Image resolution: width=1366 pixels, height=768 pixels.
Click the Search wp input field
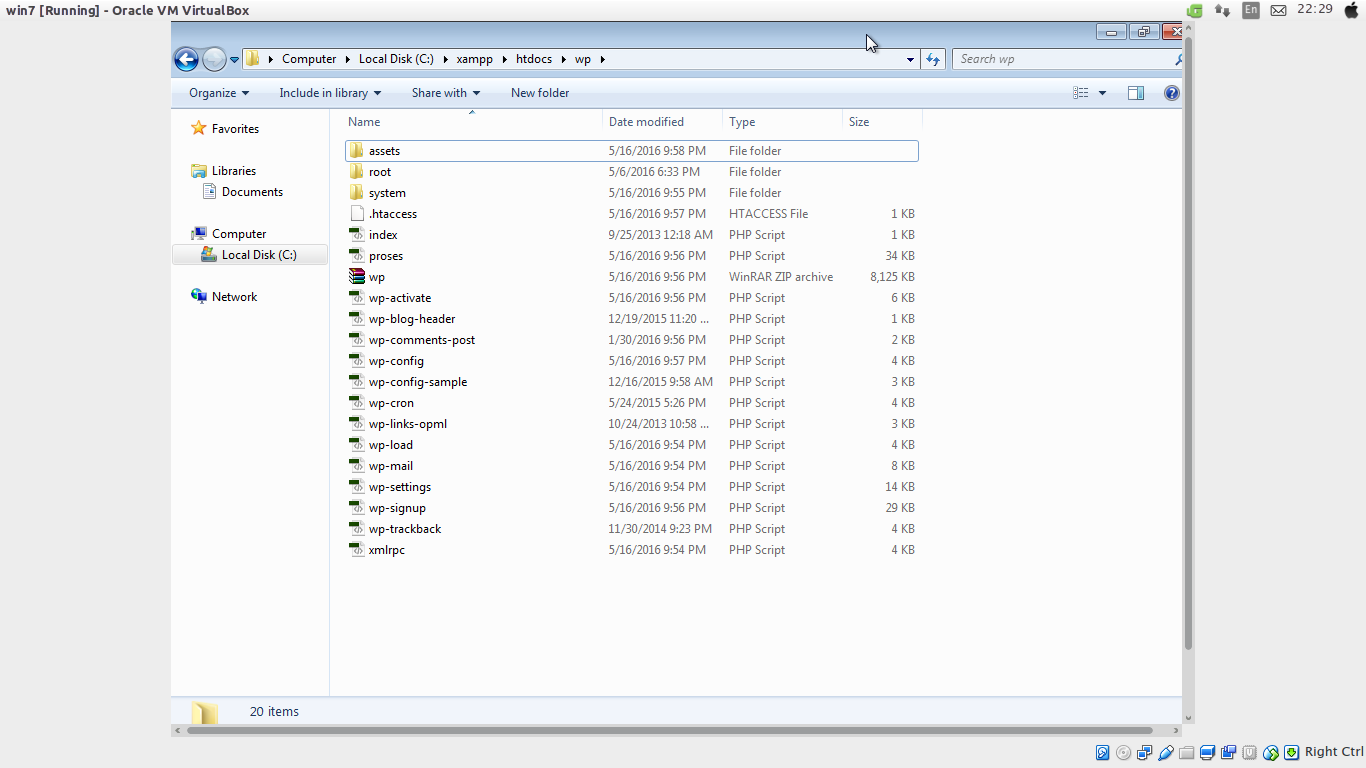pyautogui.click(x=1066, y=59)
